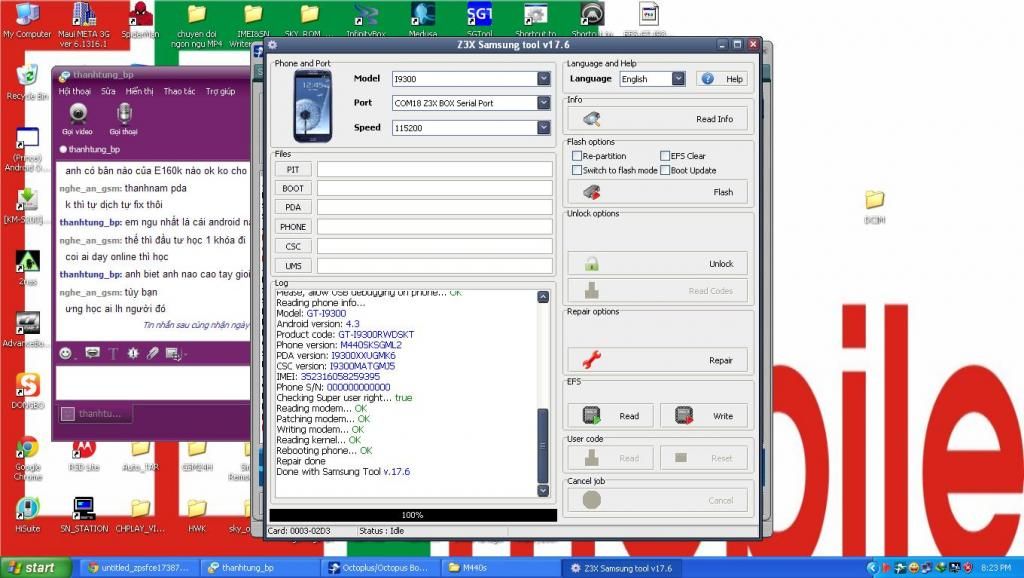Click the PDA file path field
Image resolution: width=1024 pixels, height=578 pixels.
[x=435, y=207]
